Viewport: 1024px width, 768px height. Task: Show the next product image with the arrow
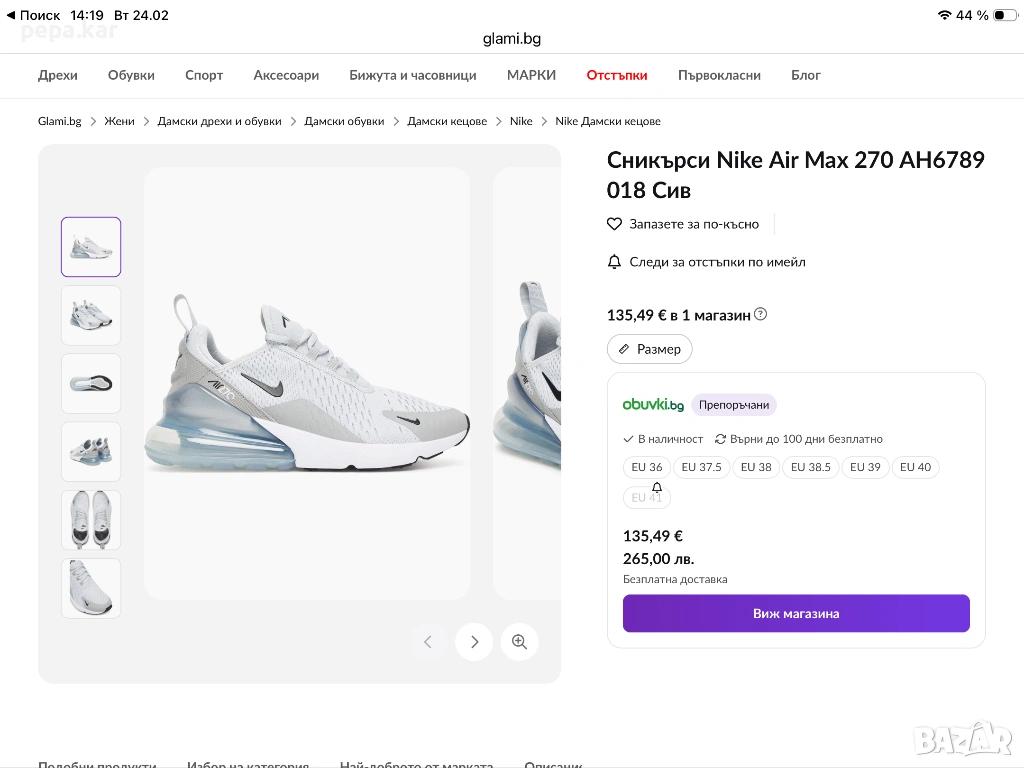(x=474, y=642)
